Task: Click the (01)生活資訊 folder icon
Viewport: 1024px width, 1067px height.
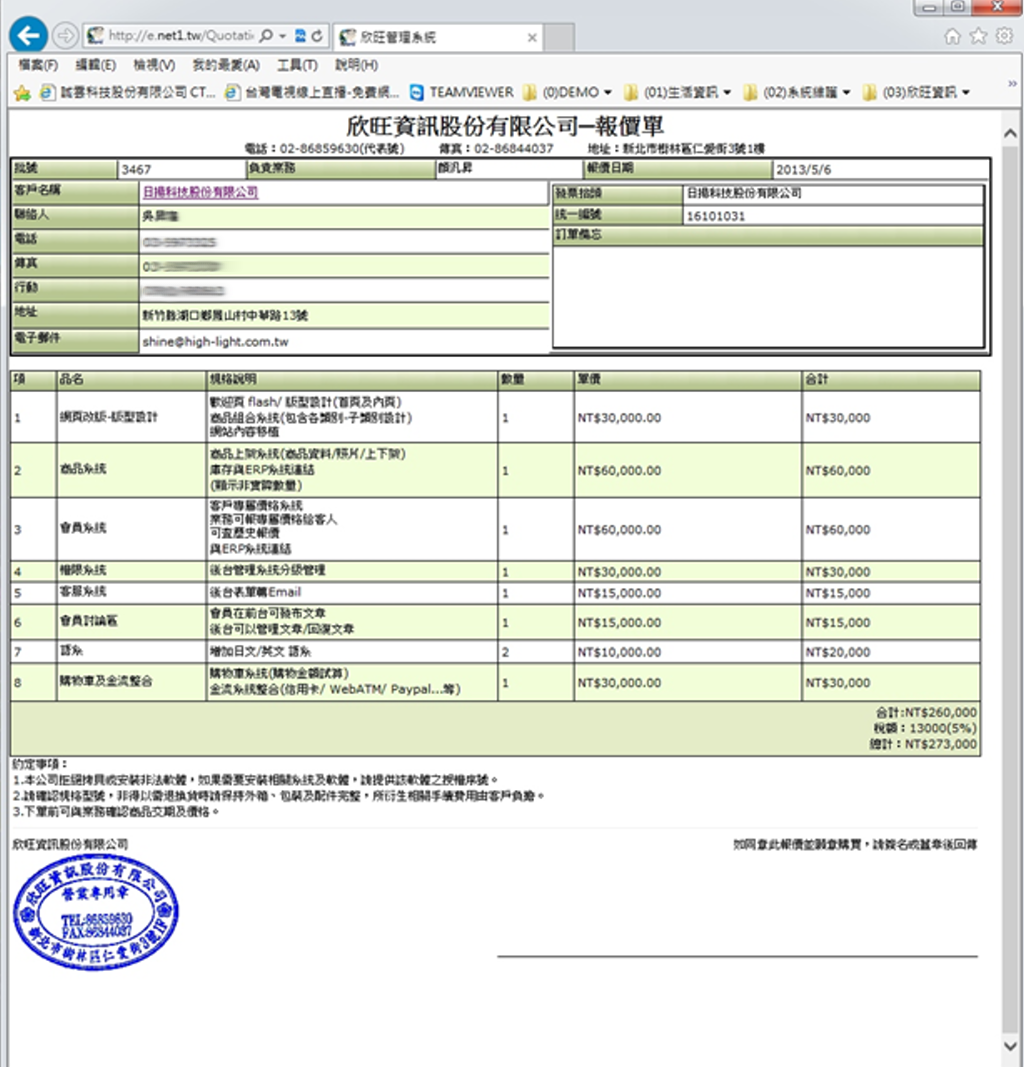Action: click(x=631, y=92)
